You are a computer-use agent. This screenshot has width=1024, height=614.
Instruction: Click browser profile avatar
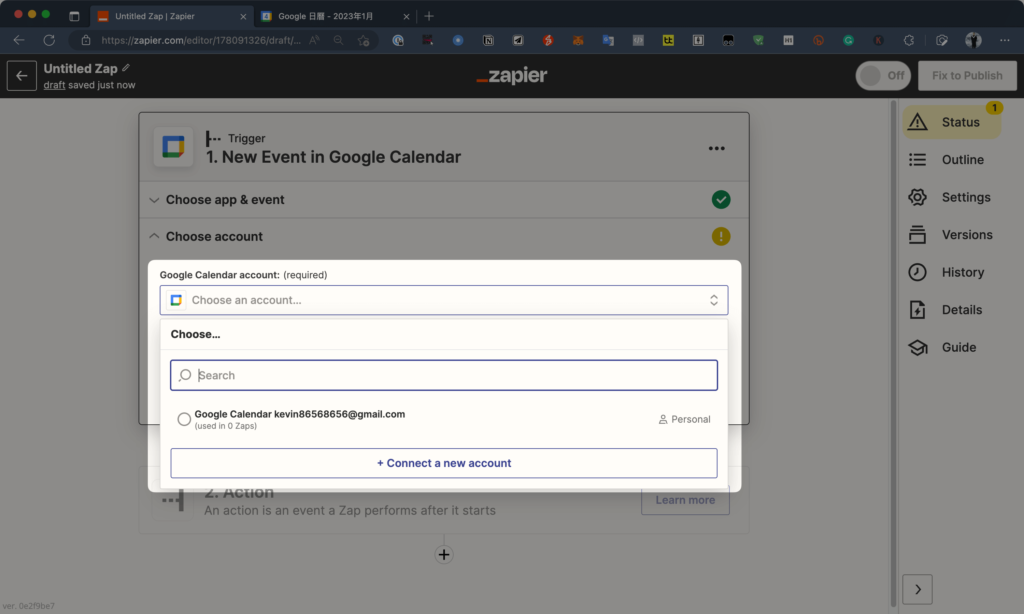point(973,40)
